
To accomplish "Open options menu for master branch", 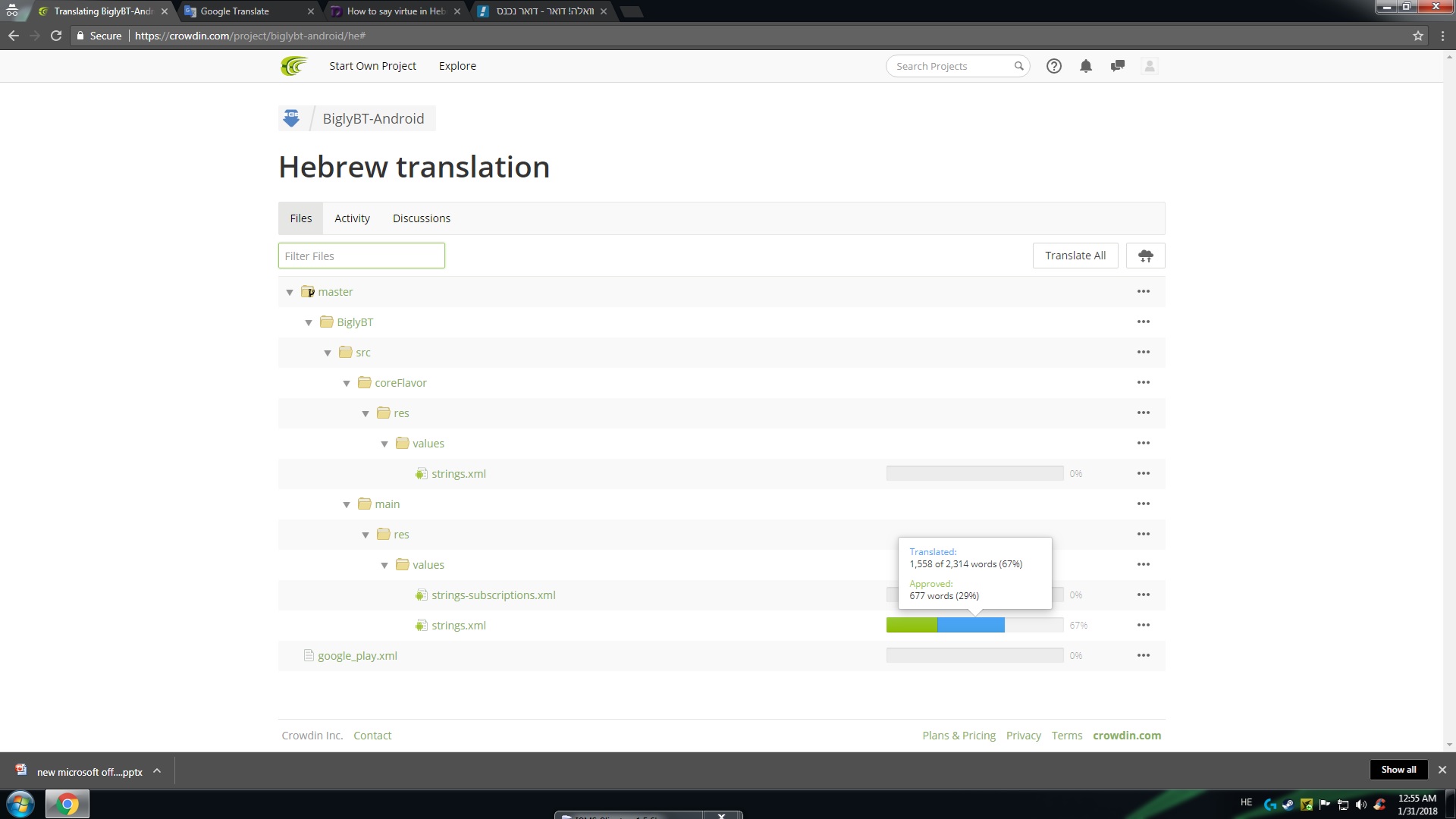I will [x=1143, y=291].
